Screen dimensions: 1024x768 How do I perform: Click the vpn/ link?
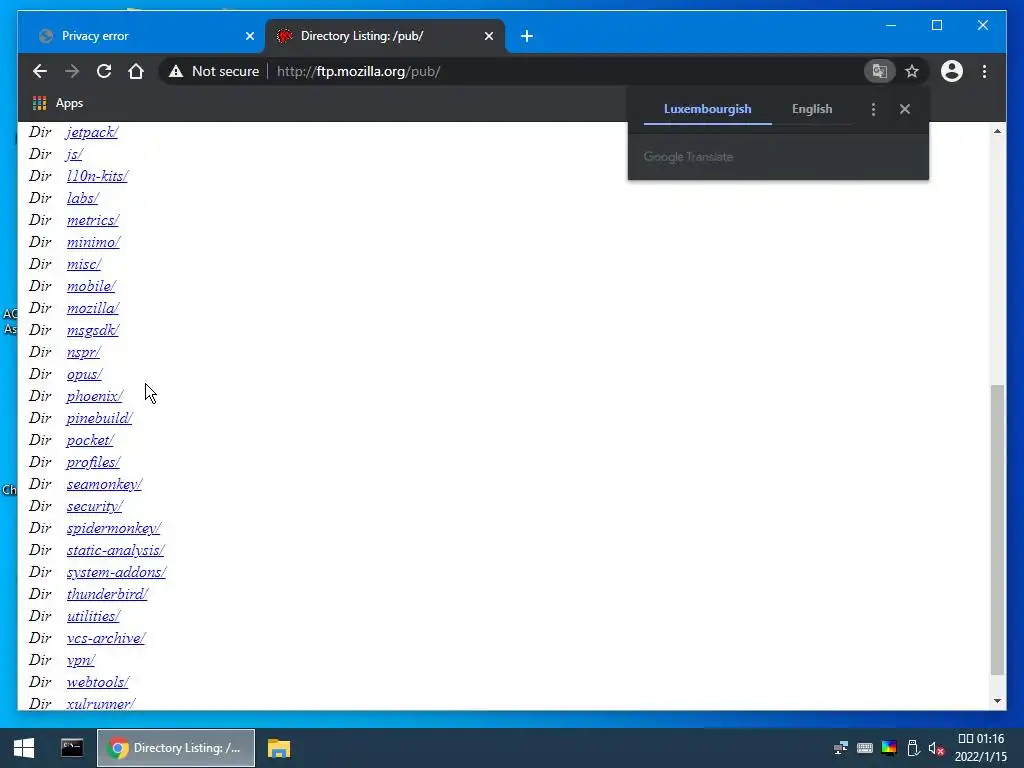(x=81, y=660)
